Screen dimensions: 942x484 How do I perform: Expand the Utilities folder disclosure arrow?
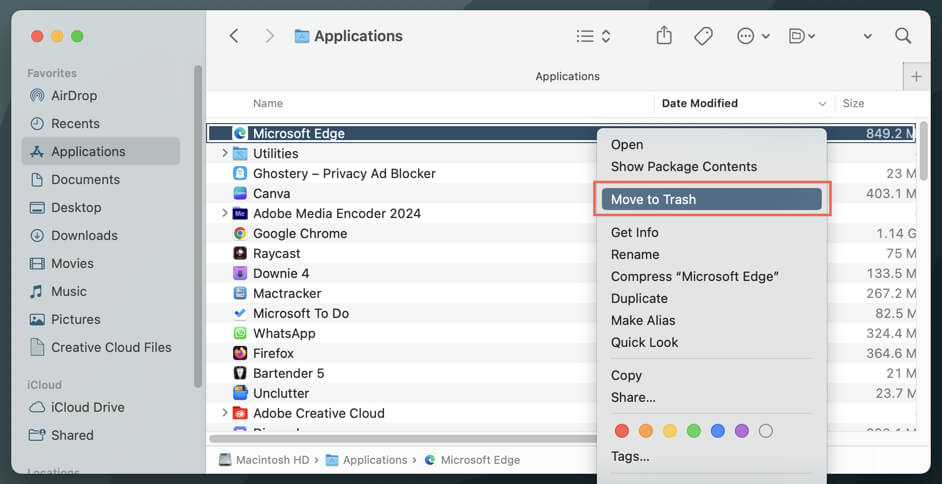[224, 153]
